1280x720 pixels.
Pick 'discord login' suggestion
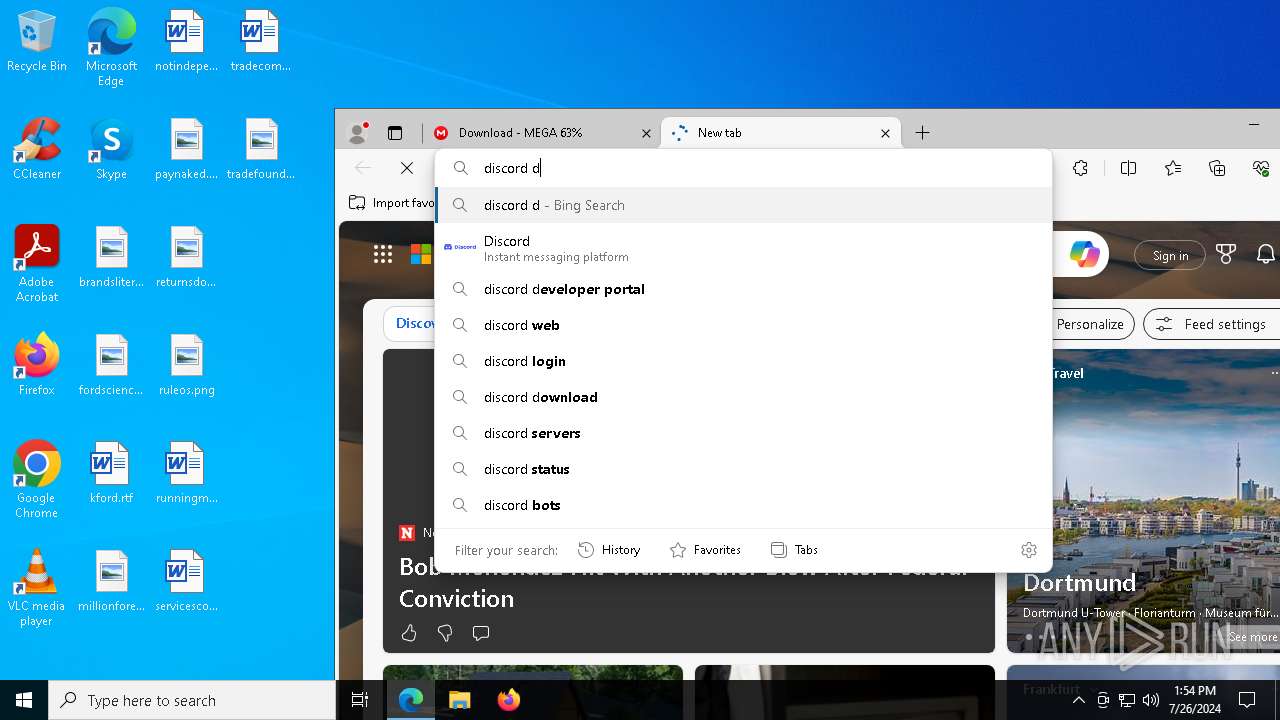coord(743,361)
